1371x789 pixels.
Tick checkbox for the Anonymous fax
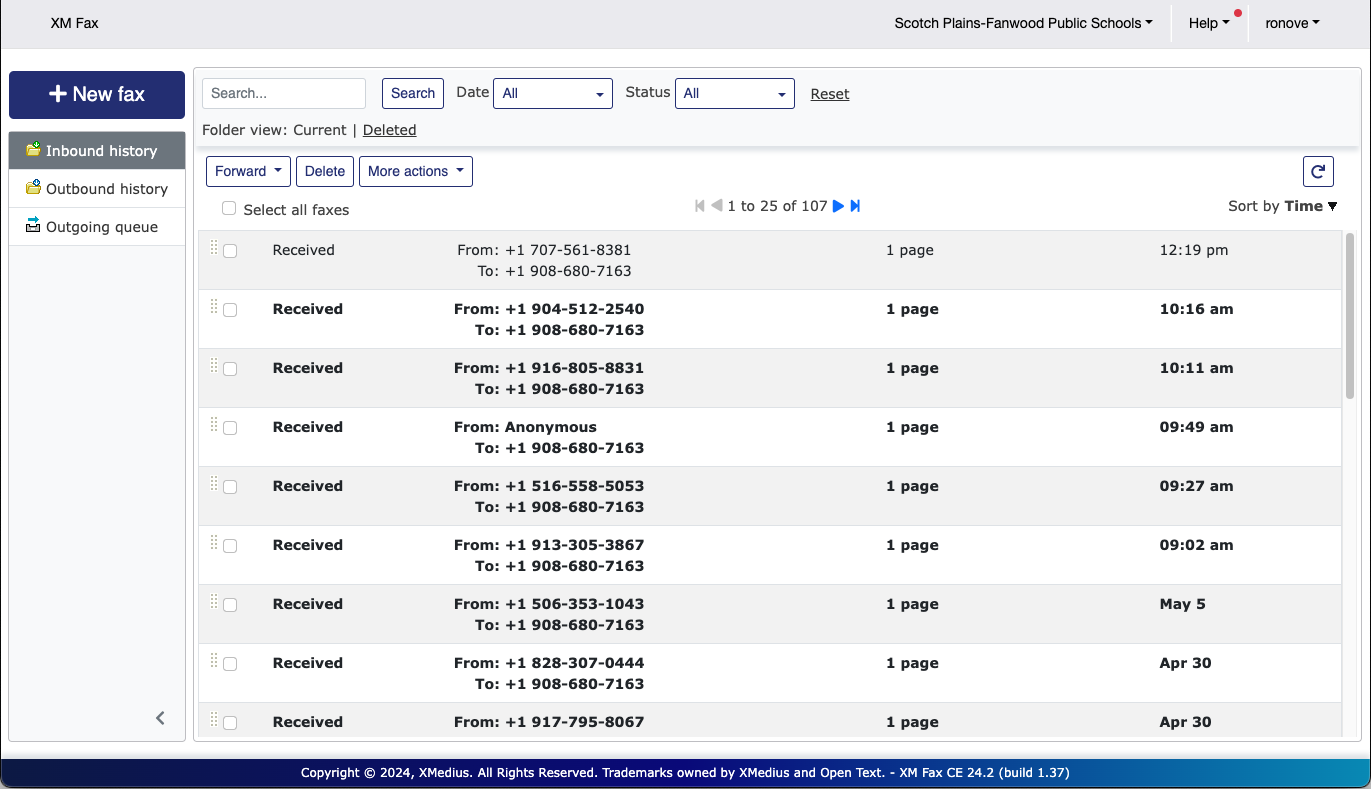(230, 428)
